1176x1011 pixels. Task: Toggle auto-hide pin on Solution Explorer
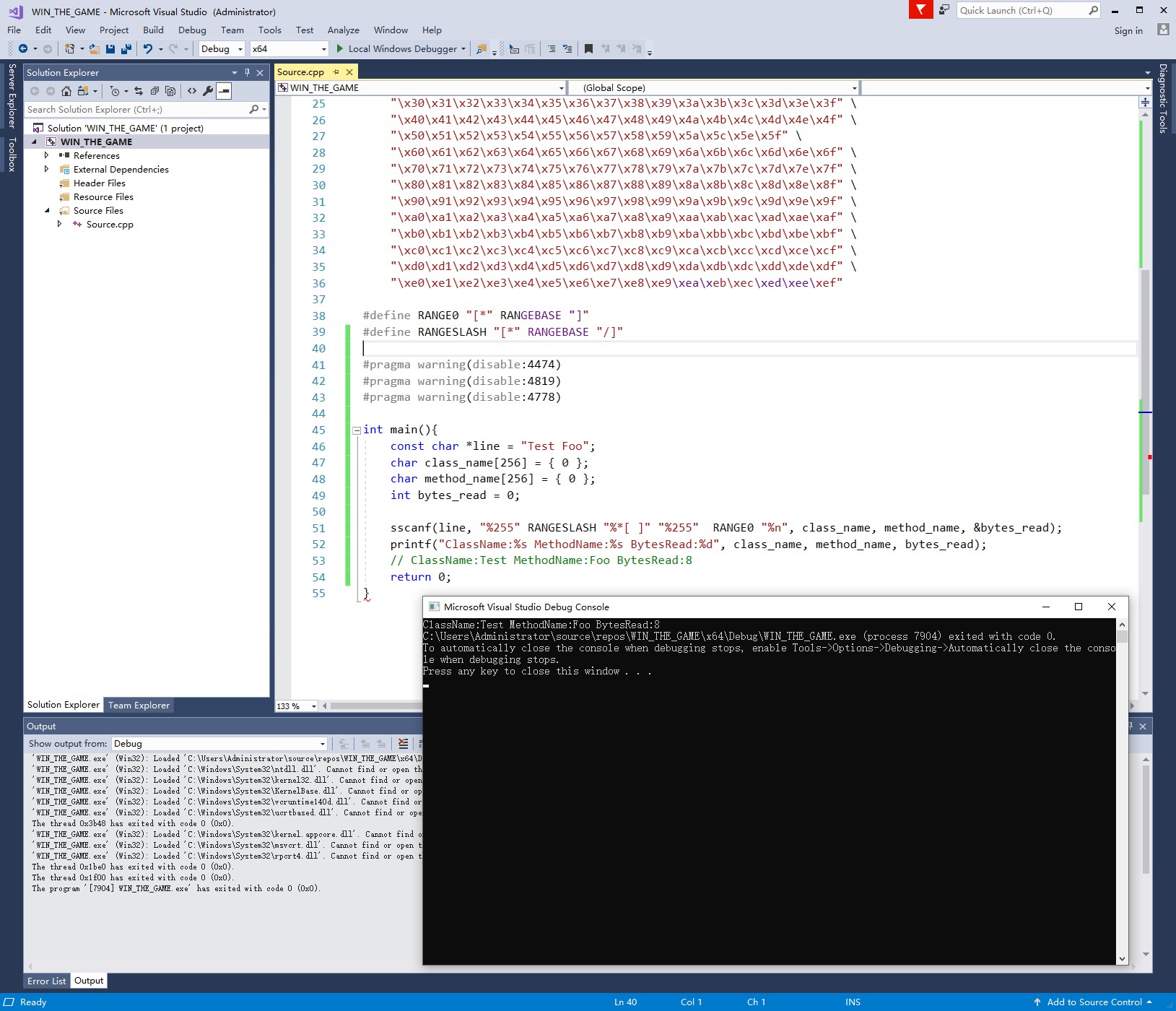point(247,73)
